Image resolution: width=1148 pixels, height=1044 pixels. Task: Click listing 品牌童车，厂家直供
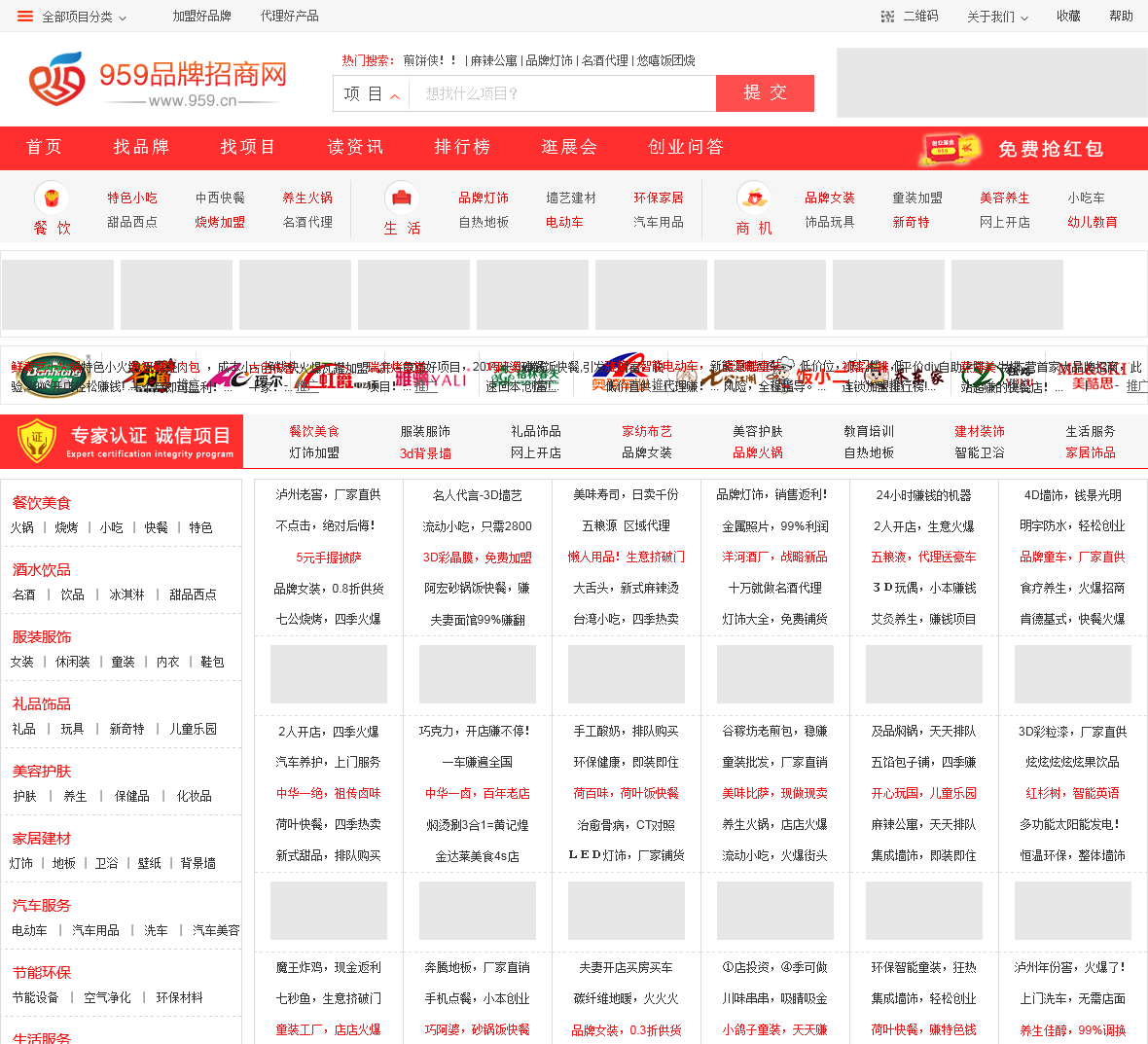pyautogui.click(x=1072, y=558)
